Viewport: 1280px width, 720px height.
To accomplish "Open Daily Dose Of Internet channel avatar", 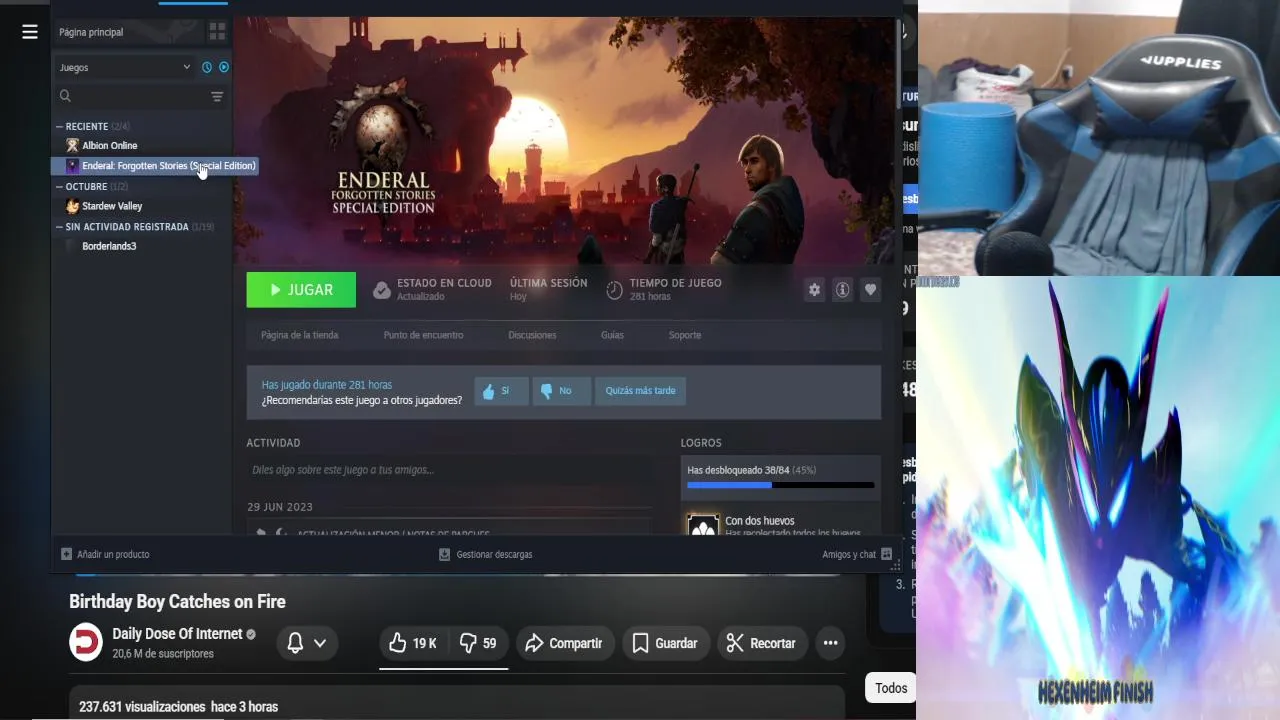I will pos(86,642).
